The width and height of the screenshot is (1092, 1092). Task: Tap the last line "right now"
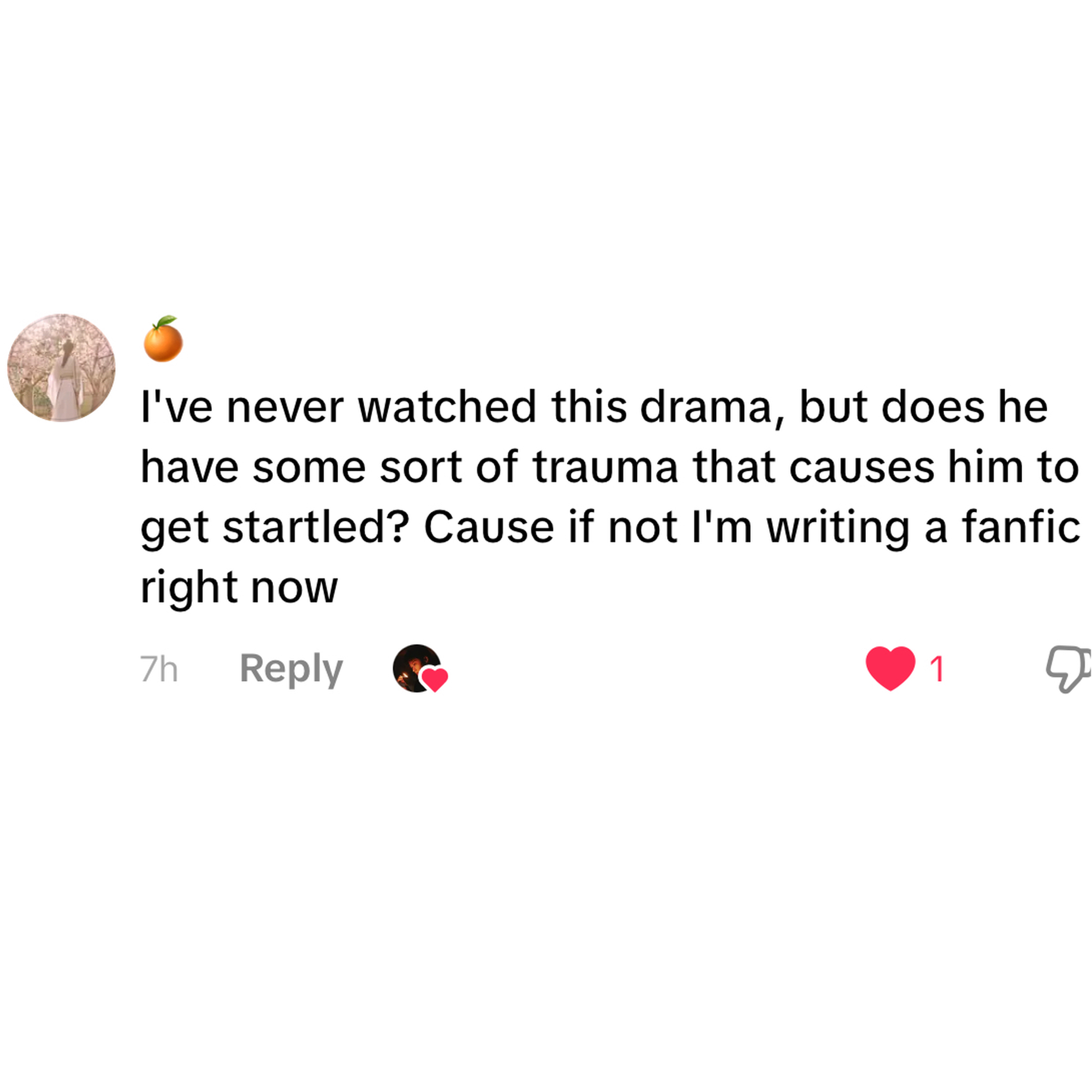(239, 588)
